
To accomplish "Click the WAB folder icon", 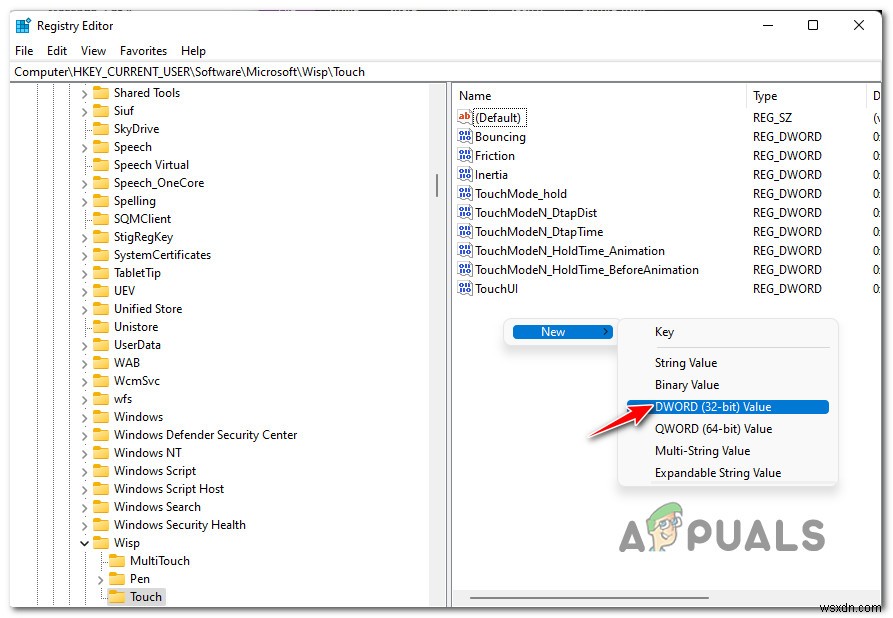I will click(101, 362).
